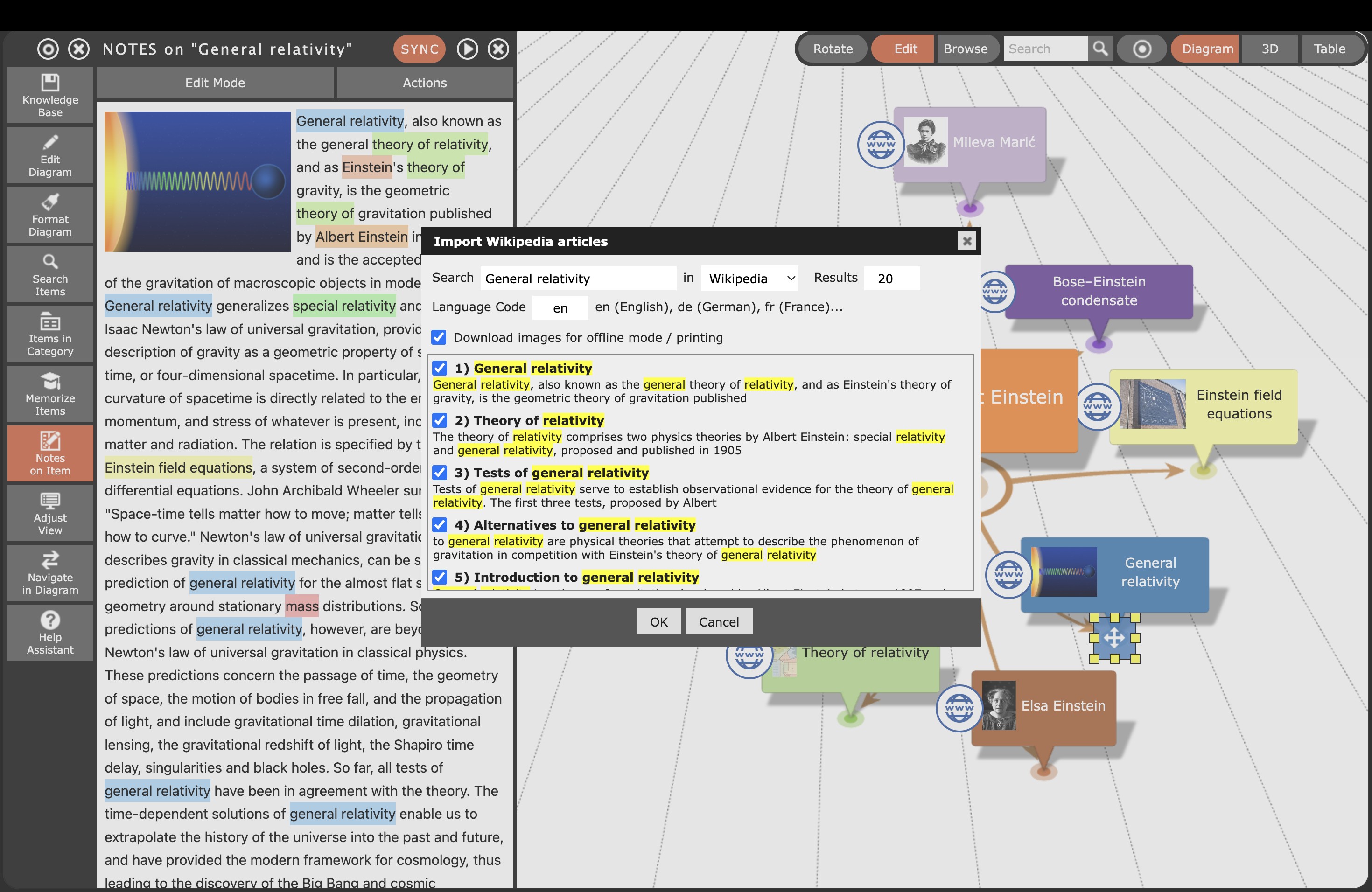Click Einstein field equations link in notes
The height and width of the screenshot is (892, 1372).
click(x=178, y=467)
